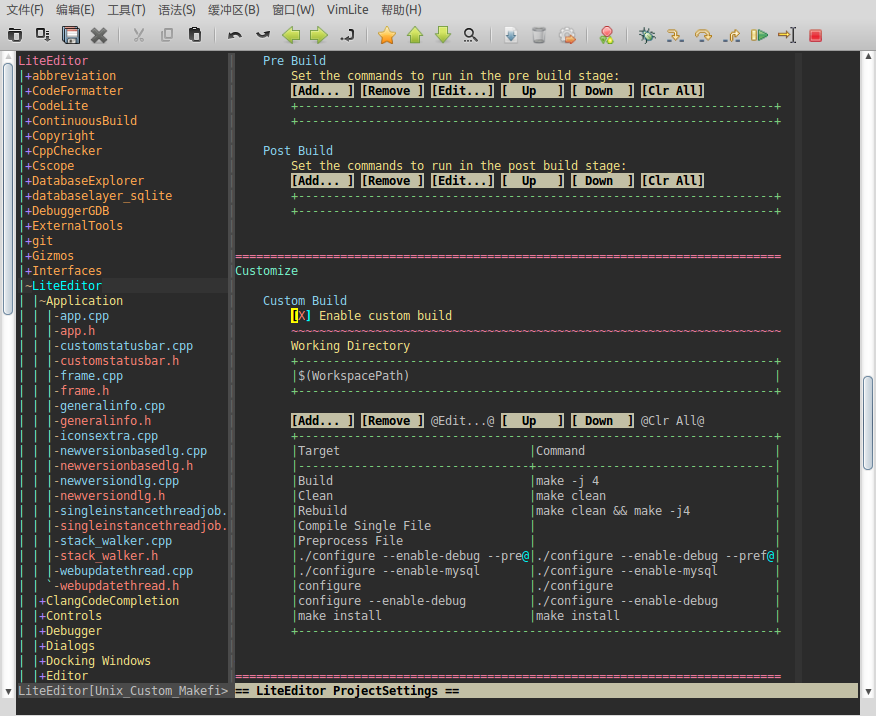
Task: Click the left tree scrollbar thumb
Action: pyautogui.click(x=8, y=189)
